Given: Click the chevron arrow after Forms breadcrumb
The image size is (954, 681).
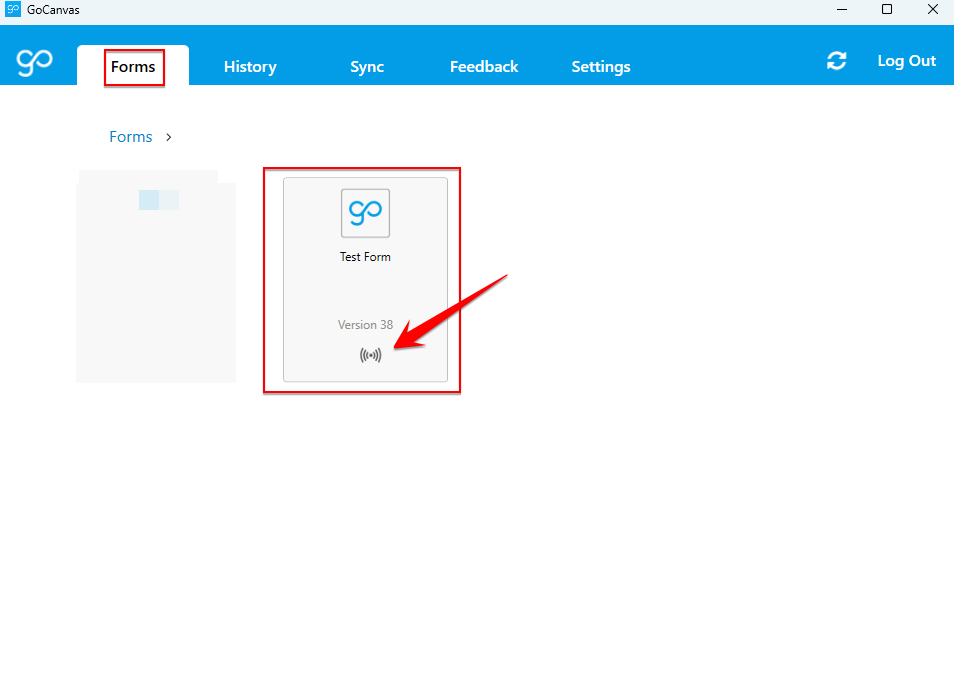Looking at the screenshot, I should pos(169,137).
